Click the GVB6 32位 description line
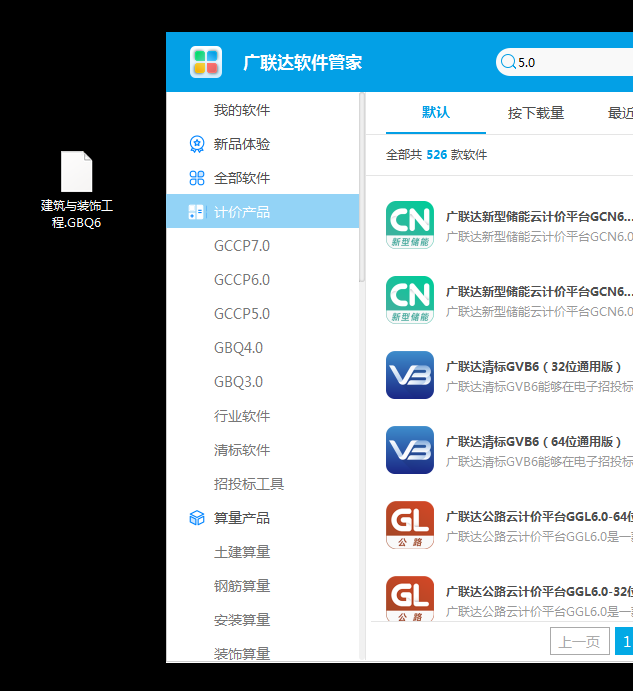The height and width of the screenshot is (691, 633). click(539, 387)
